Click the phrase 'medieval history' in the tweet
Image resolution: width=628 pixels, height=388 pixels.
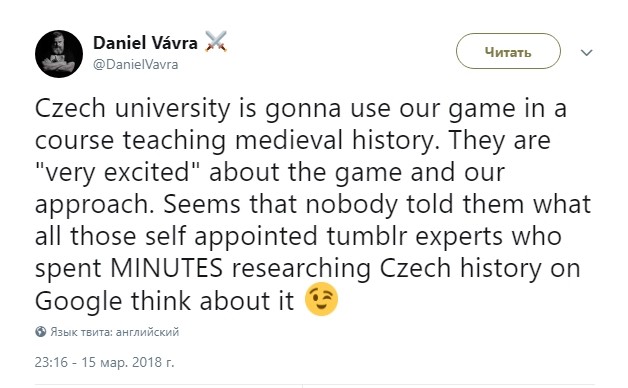337,140
